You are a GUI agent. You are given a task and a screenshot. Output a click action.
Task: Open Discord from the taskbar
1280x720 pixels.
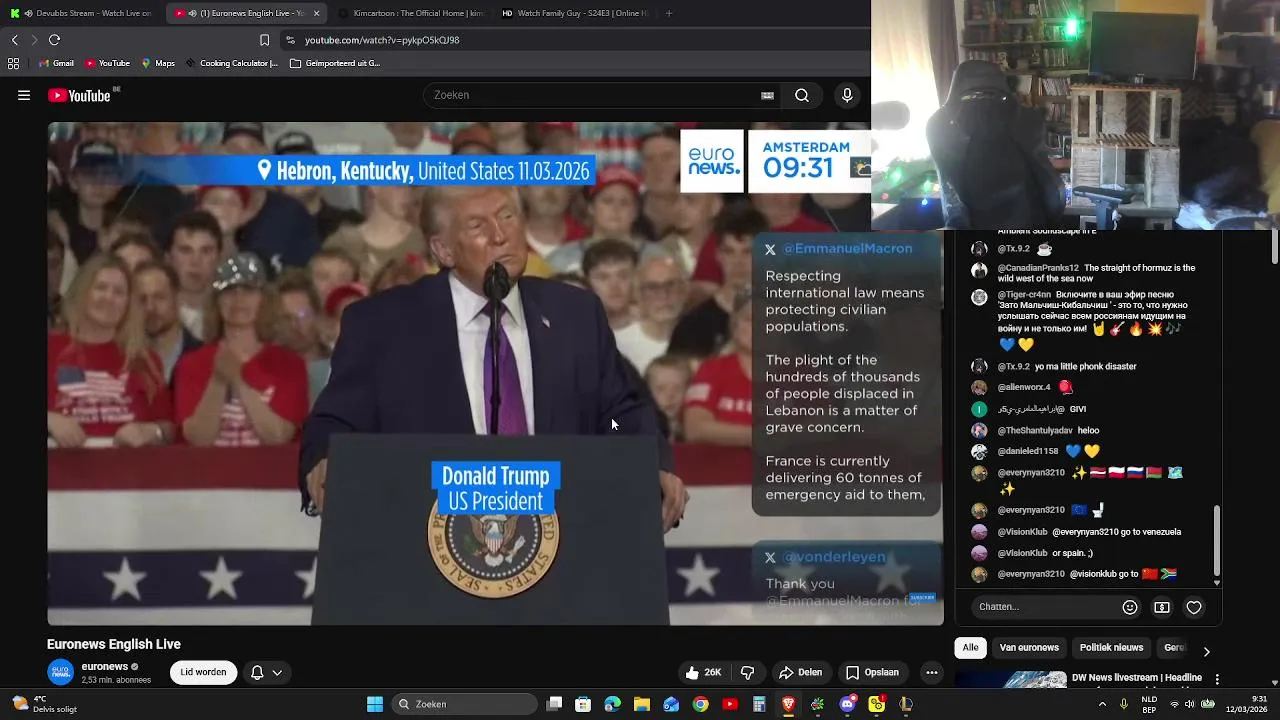[848, 704]
